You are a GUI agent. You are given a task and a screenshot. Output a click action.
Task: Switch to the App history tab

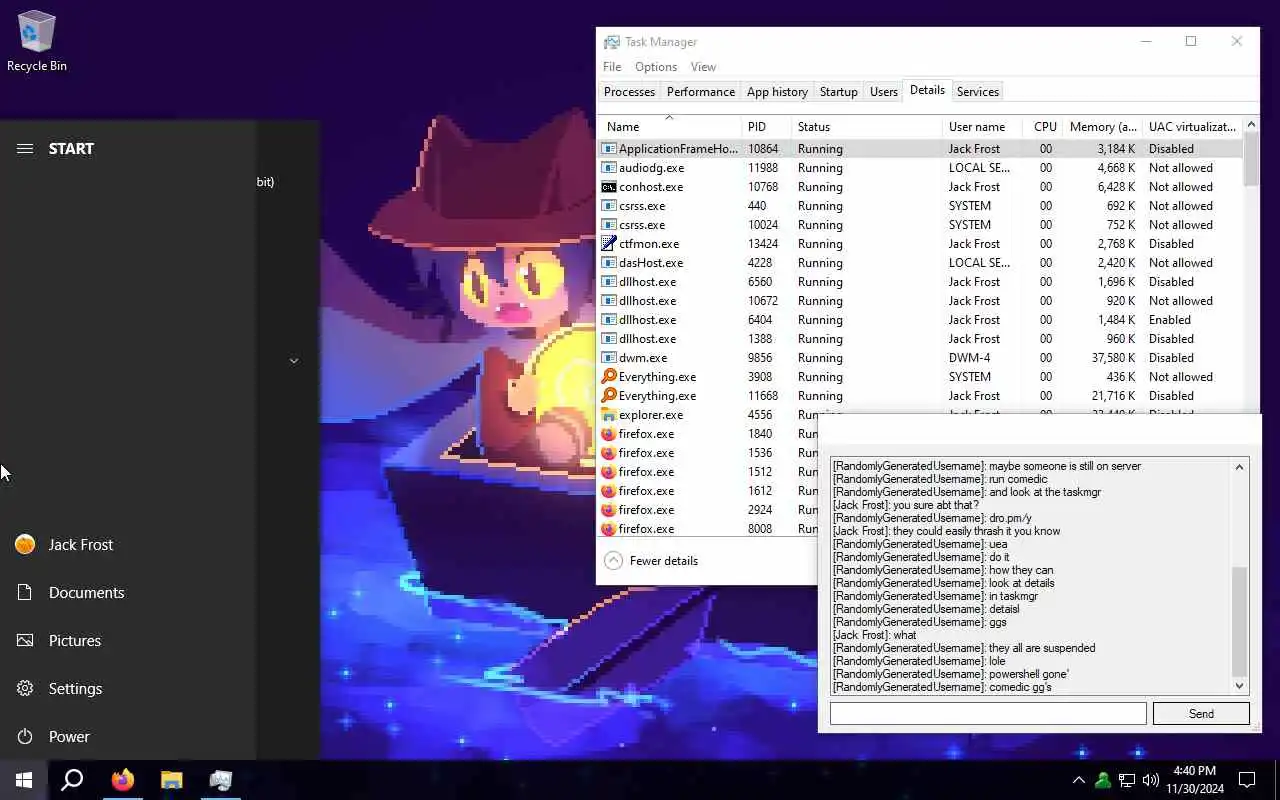click(x=777, y=91)
